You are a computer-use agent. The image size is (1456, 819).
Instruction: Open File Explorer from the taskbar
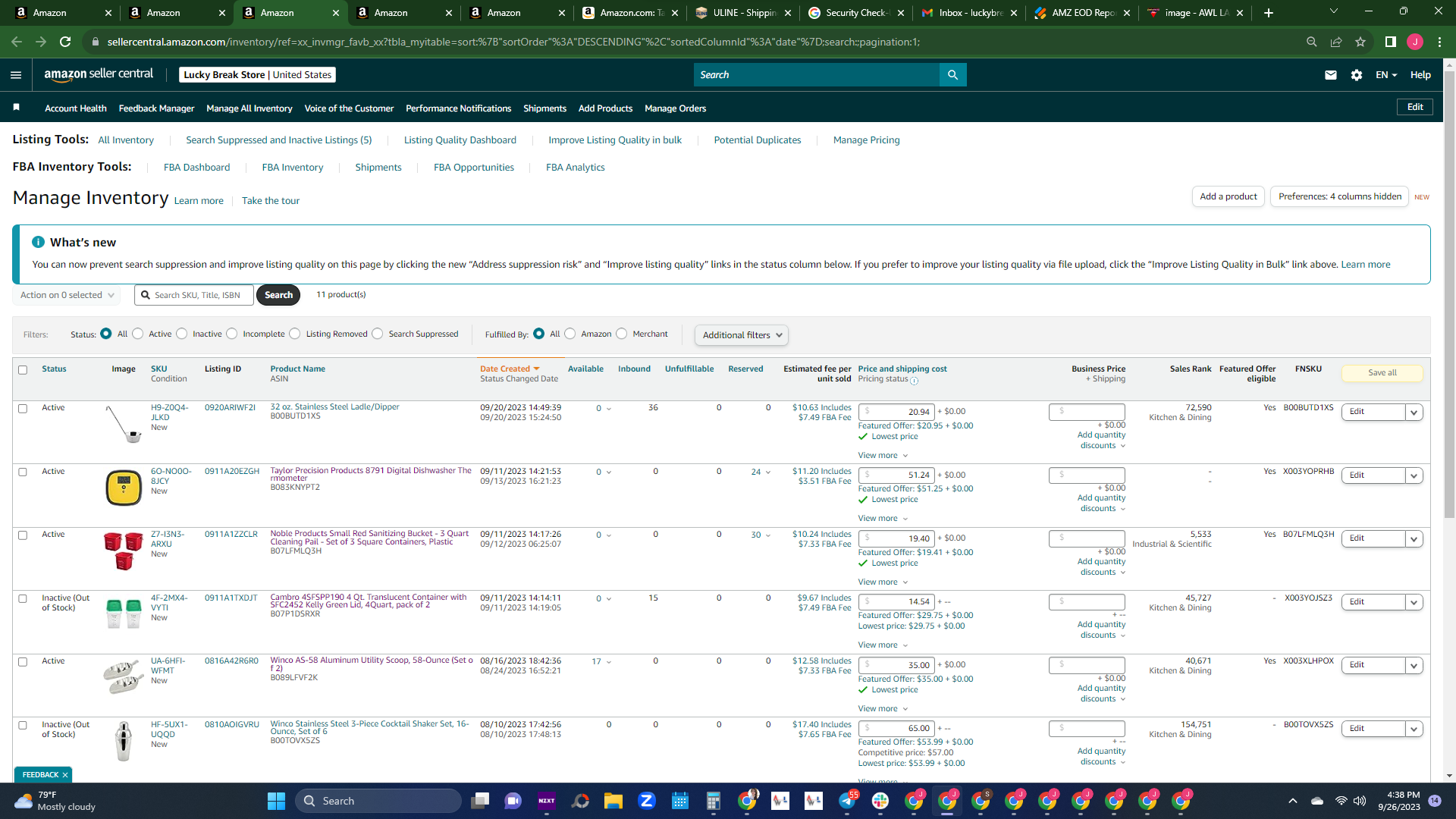[x=613, y=801]
